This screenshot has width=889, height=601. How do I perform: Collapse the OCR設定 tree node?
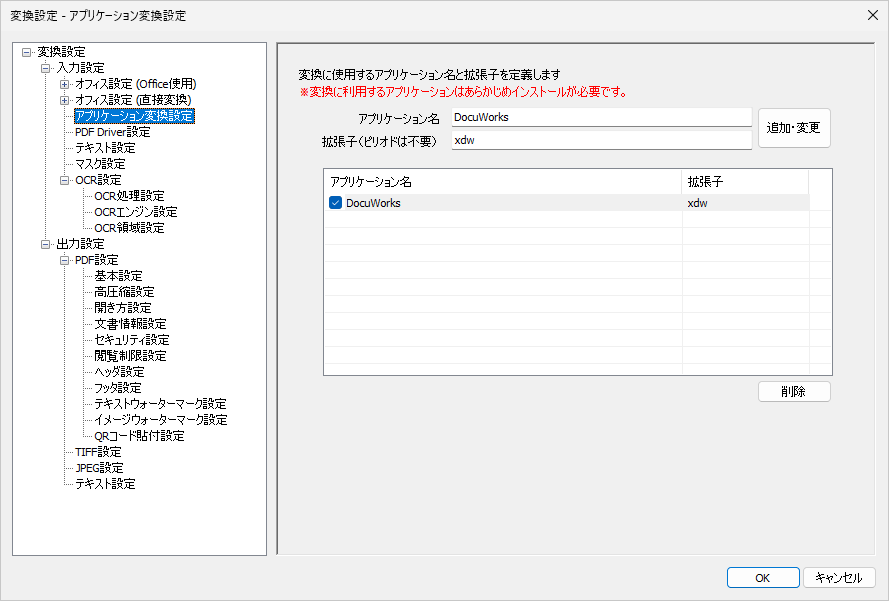(64, 180)
